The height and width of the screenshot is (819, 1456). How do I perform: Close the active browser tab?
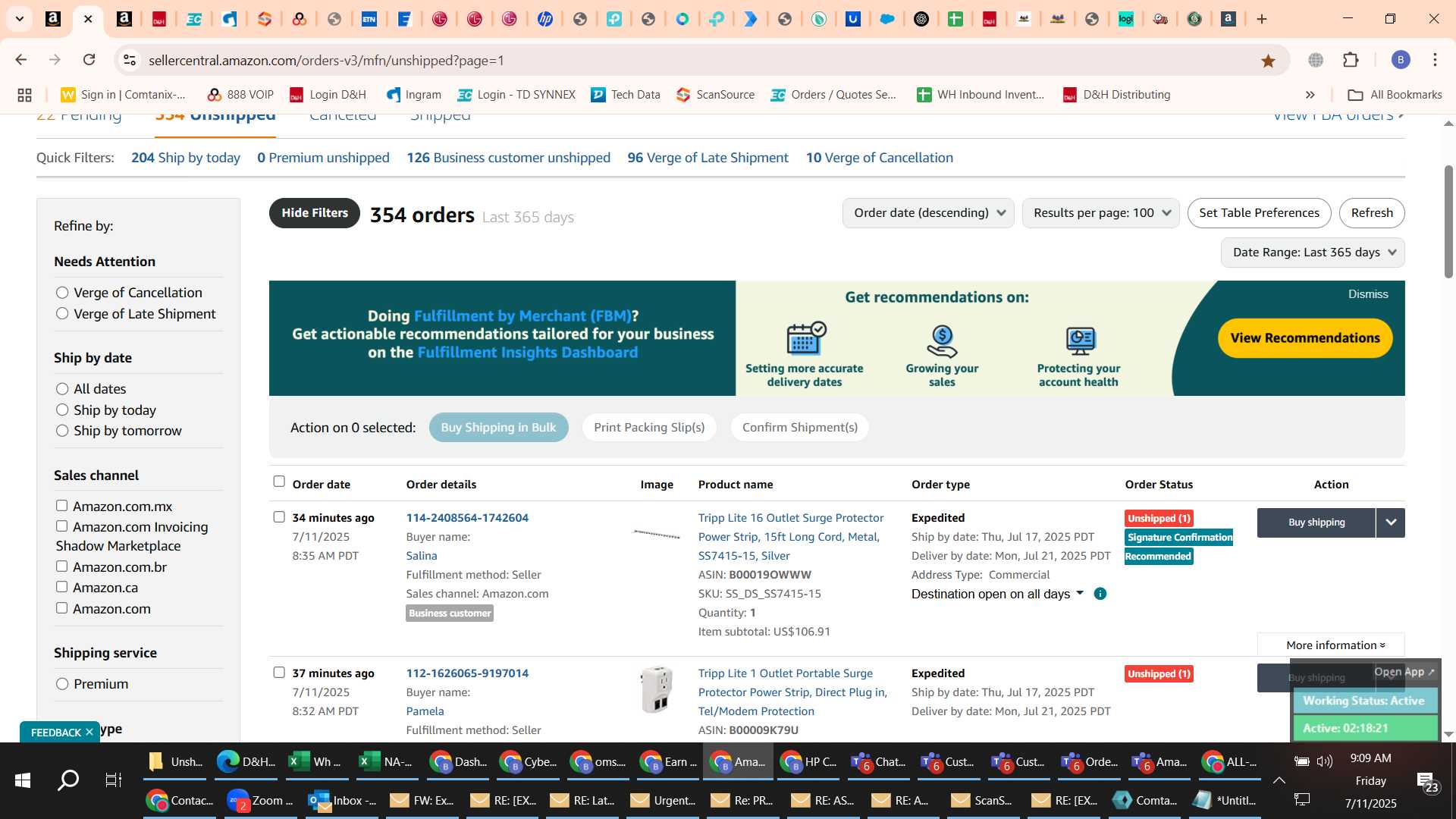pos(88,19)
